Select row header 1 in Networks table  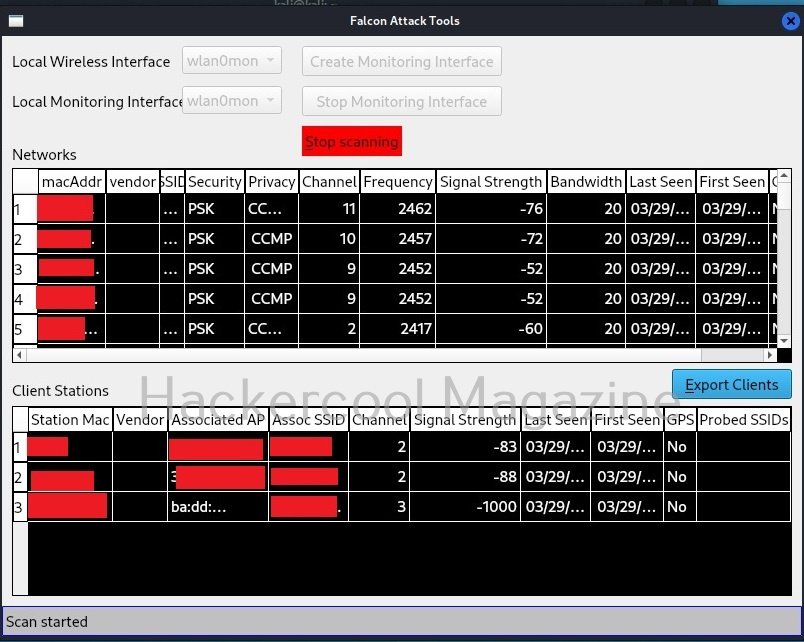25,209
